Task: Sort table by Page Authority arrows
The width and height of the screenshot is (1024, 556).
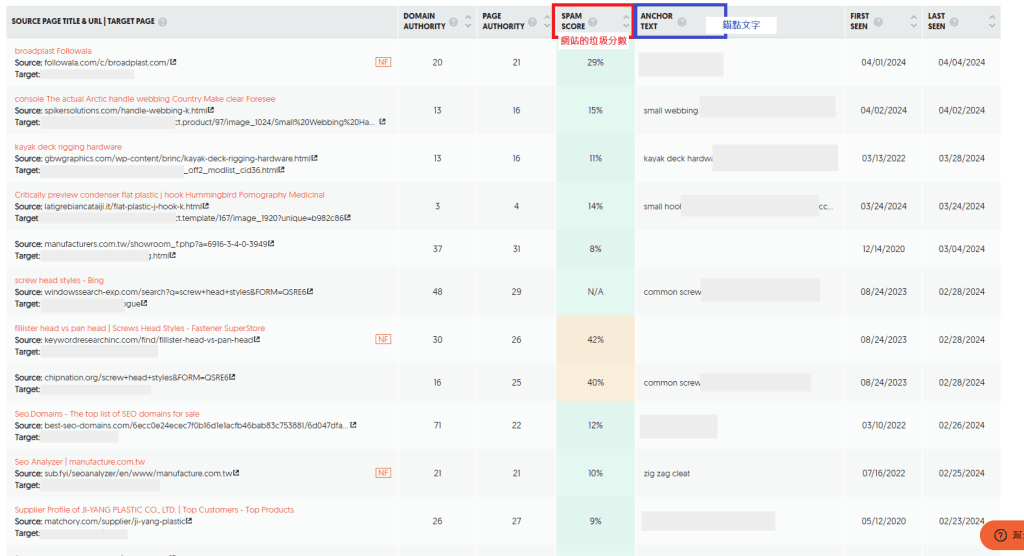Action: tap(547, 22)
